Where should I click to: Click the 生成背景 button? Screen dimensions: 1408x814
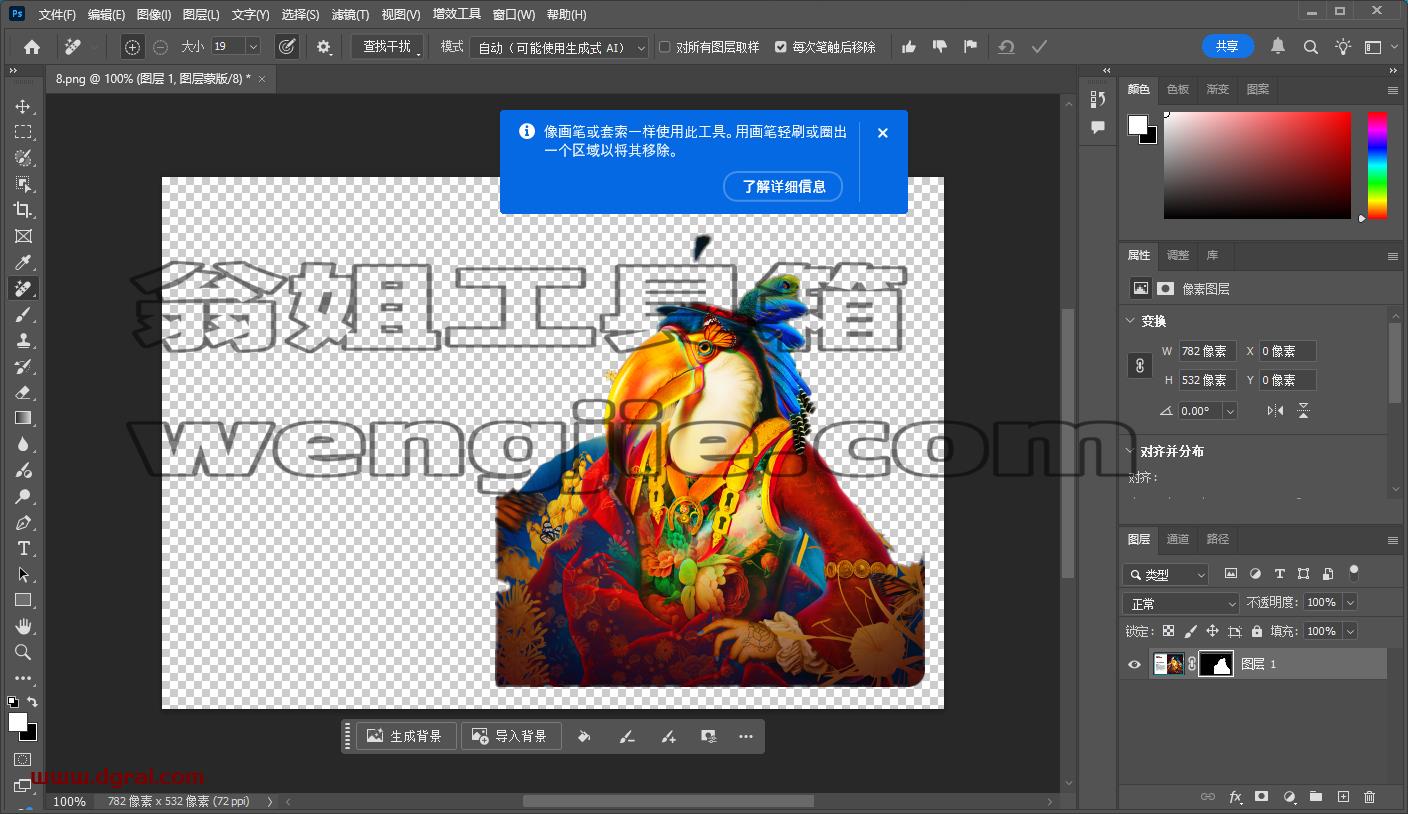pyautogui.click(x=406, y=736)
